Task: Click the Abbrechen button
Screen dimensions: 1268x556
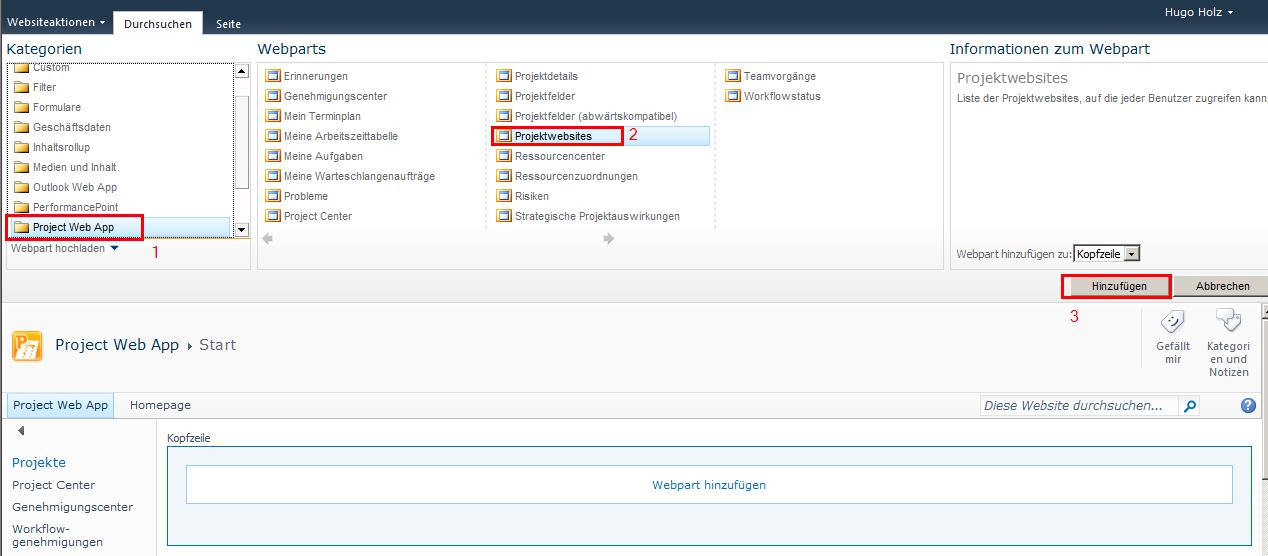Action: [x=1221, y=286]
